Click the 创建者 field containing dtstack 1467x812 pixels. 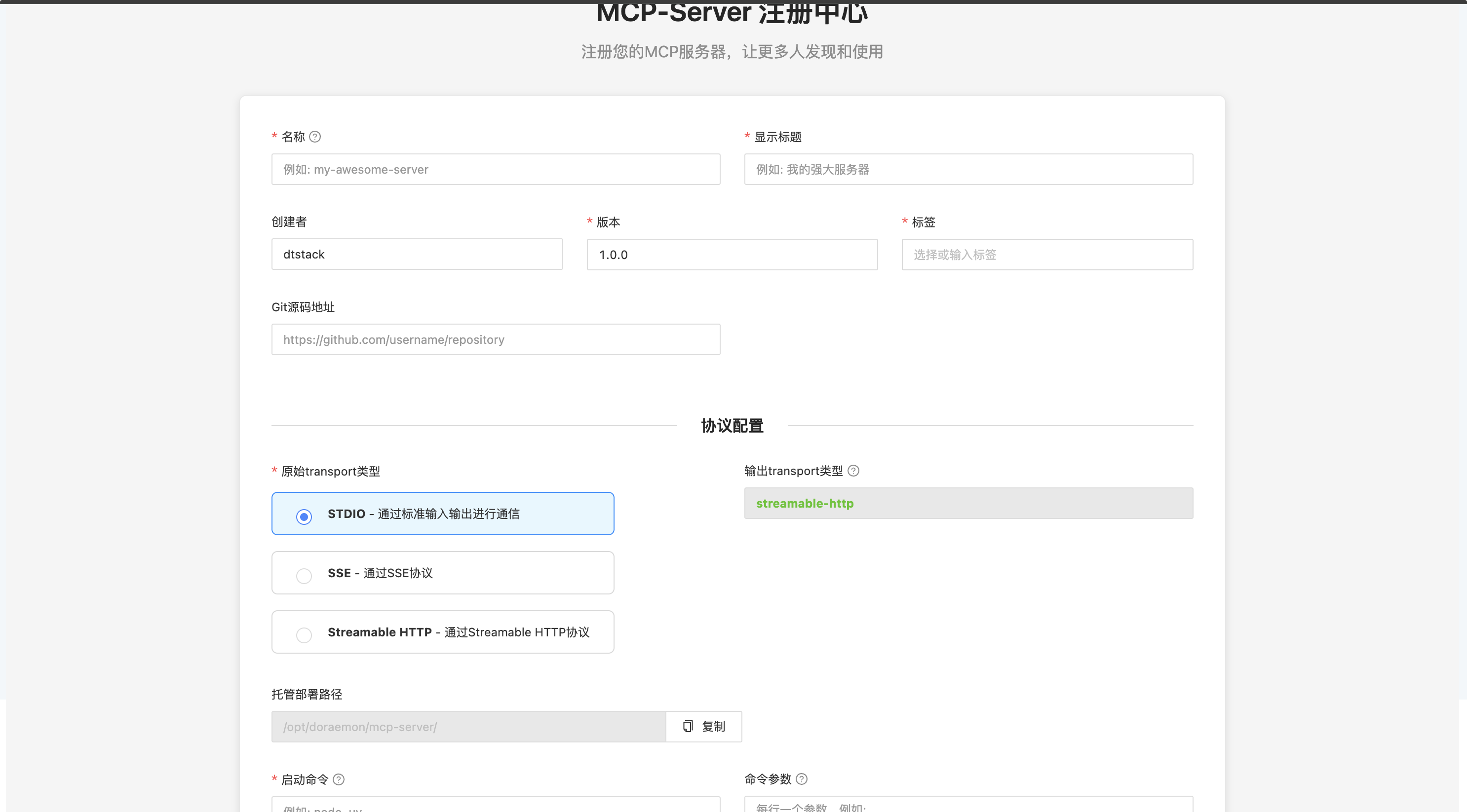(417, 254)
